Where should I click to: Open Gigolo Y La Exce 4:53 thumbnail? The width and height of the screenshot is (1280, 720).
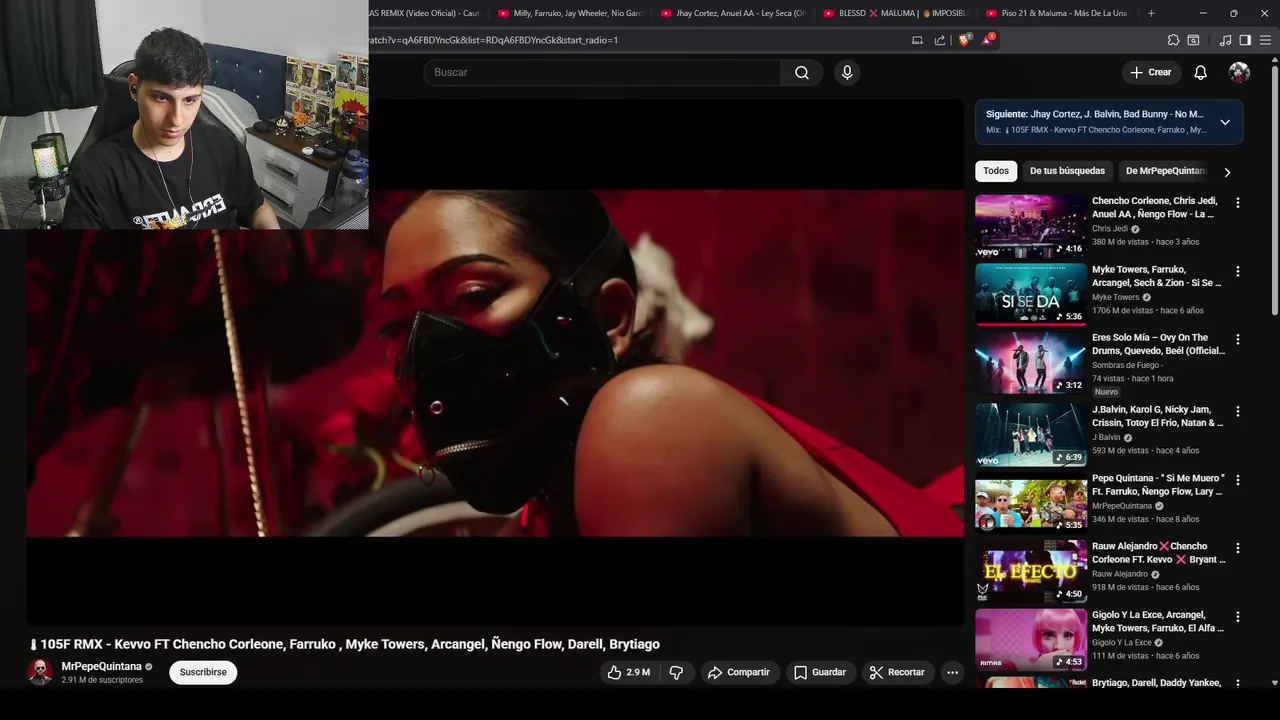point(1030,640)
